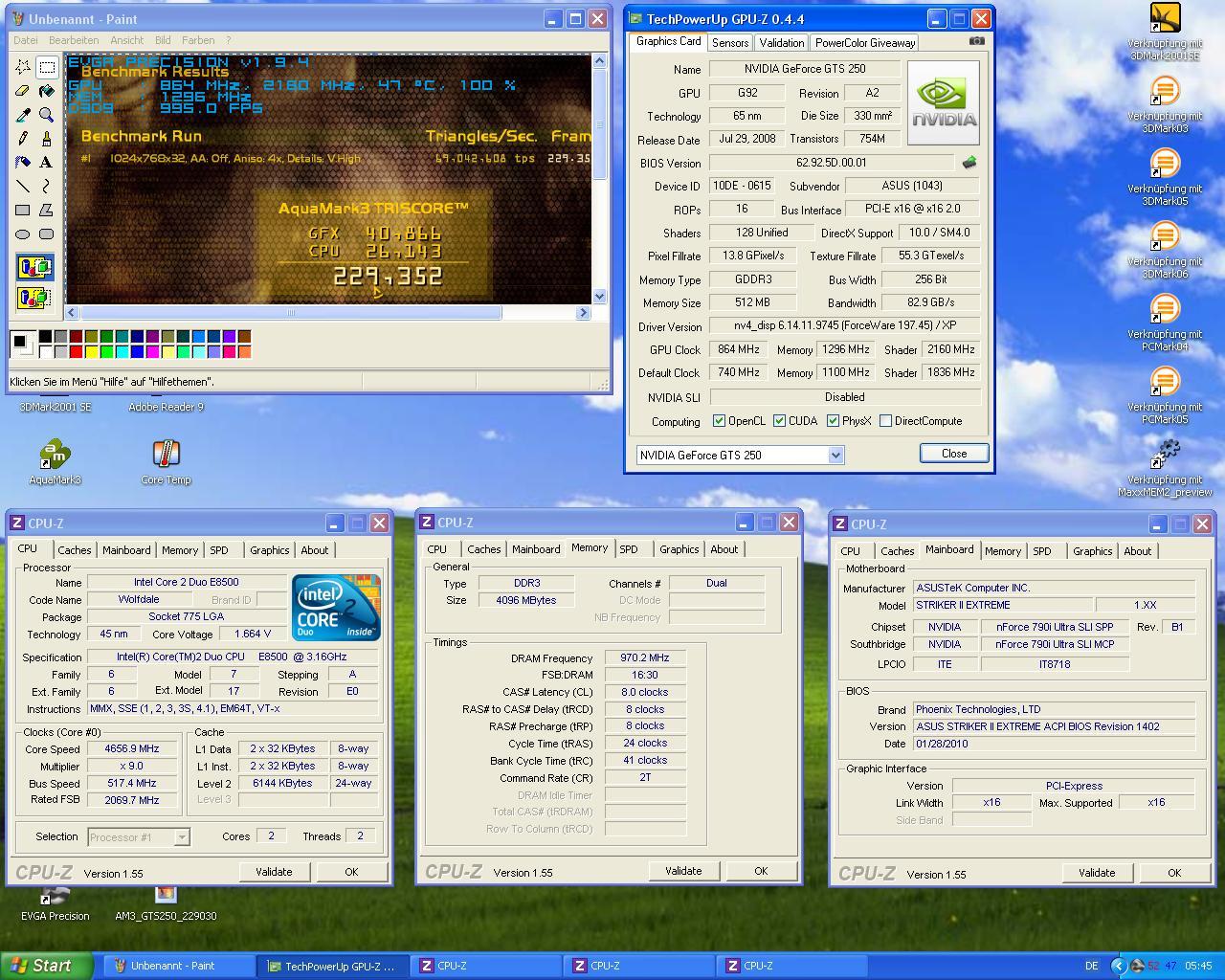
Task: Activate the Magnifier tool in Paint
Action: coord(46,115)
